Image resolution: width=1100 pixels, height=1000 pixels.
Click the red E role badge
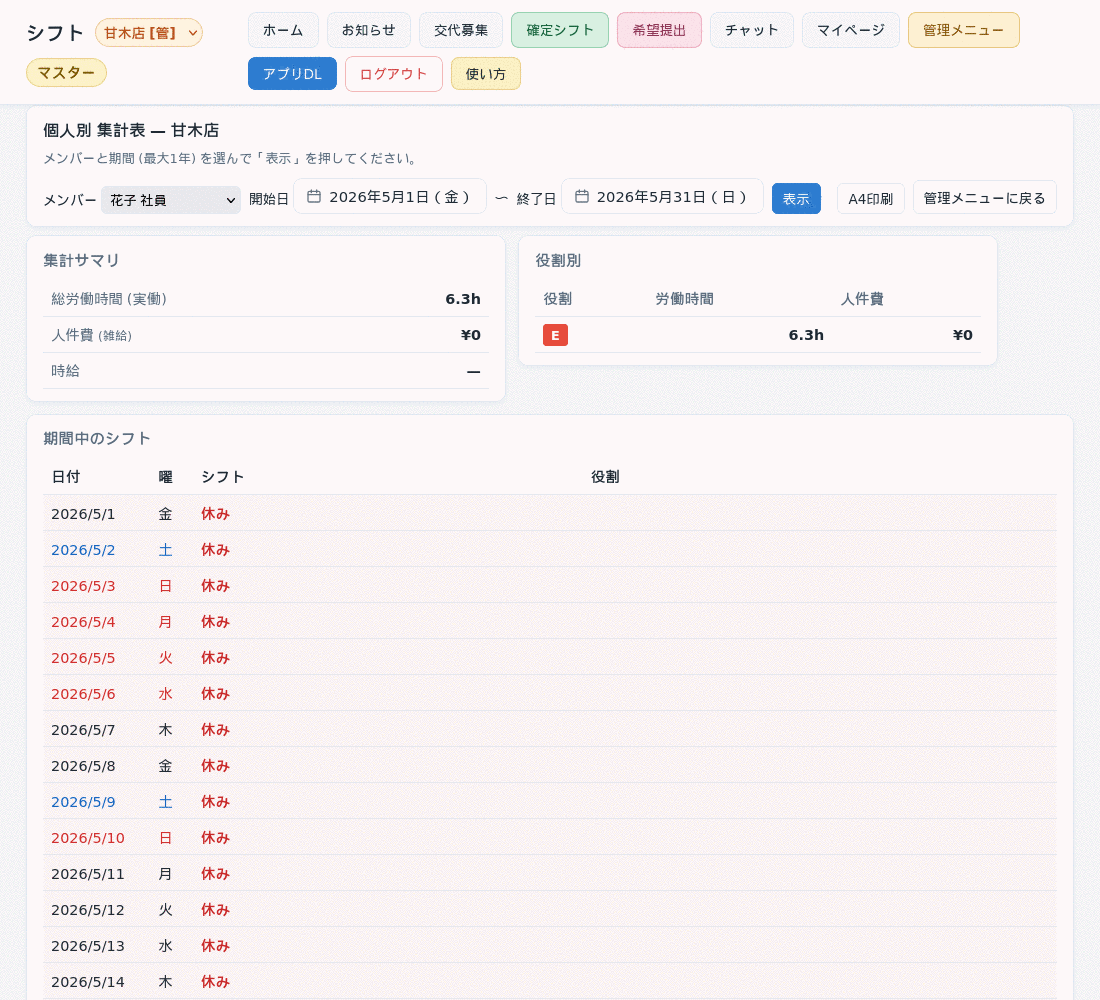click(555, 335)
